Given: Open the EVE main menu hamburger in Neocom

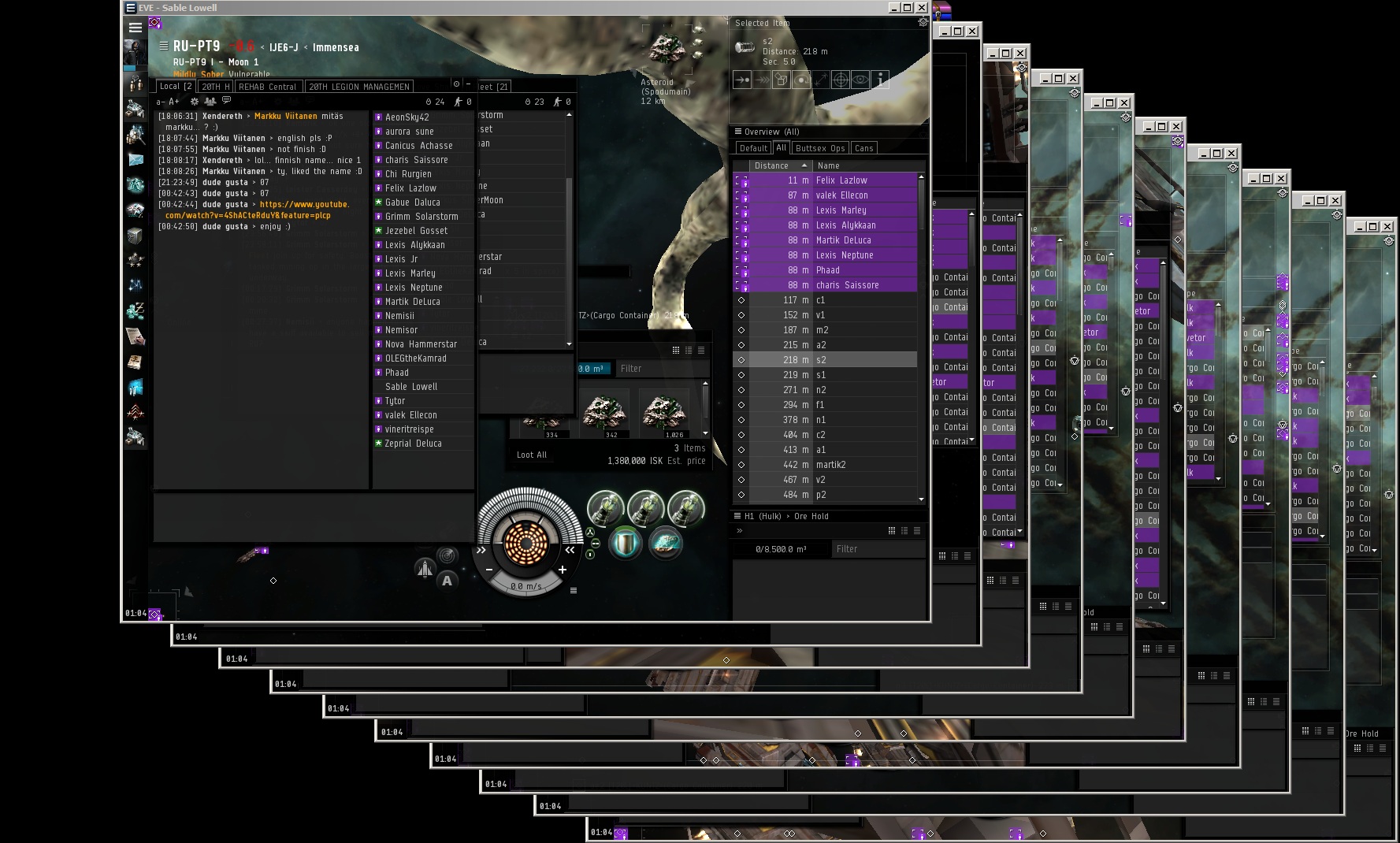Looking at the screenshot, I should [136, 28].
